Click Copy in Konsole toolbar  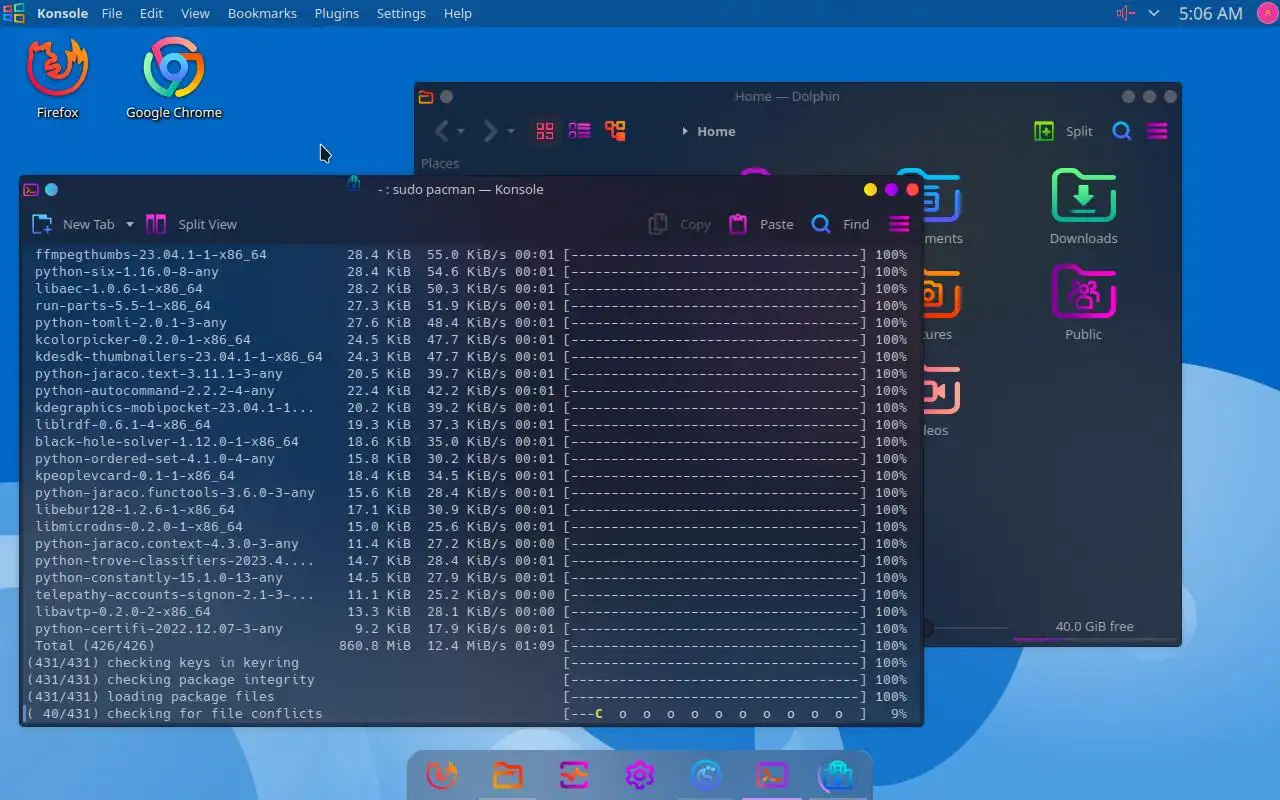pyautogui.click(x=679, y=224)
